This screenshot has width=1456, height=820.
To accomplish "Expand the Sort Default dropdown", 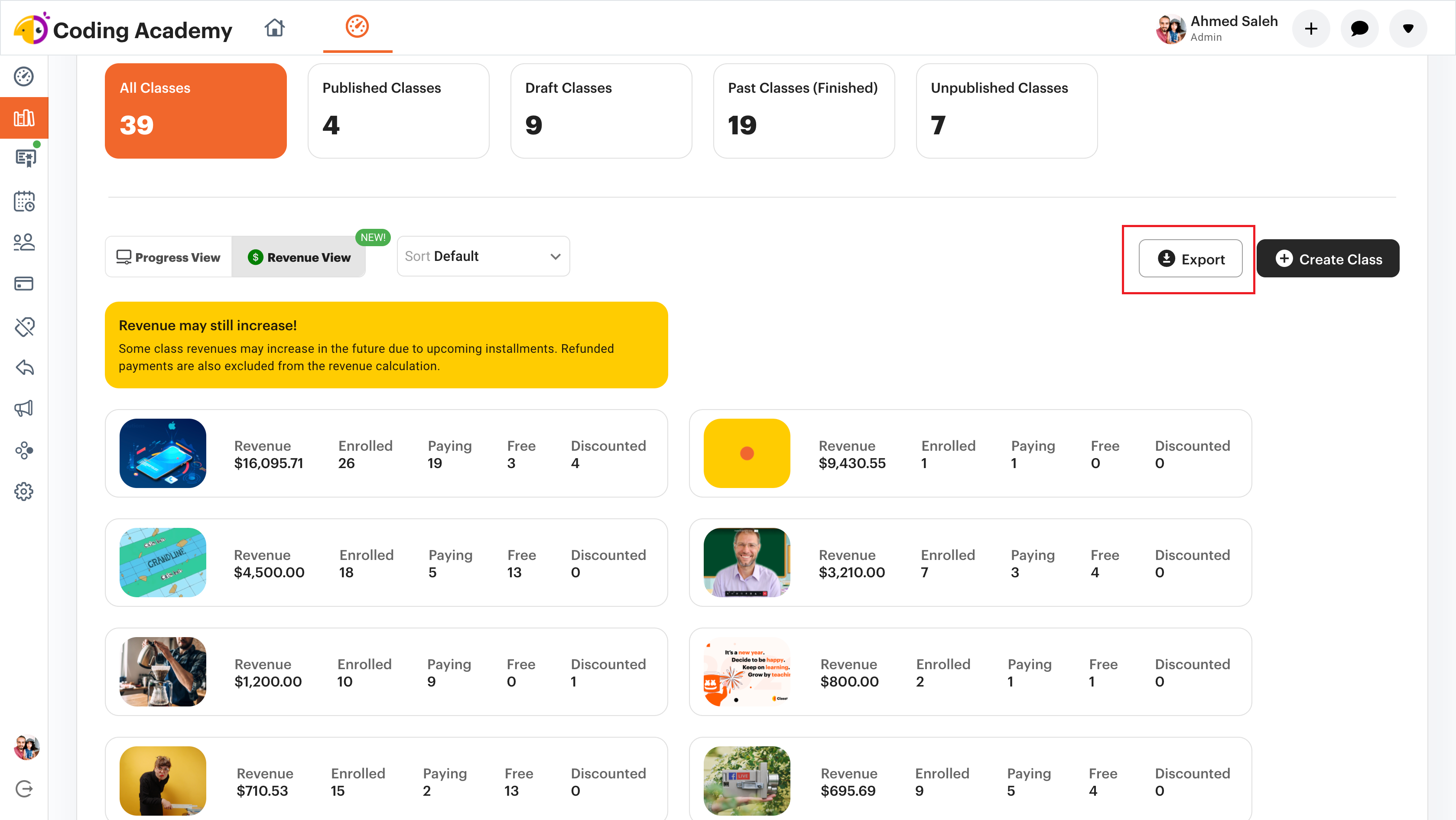I will coord(483,256).
